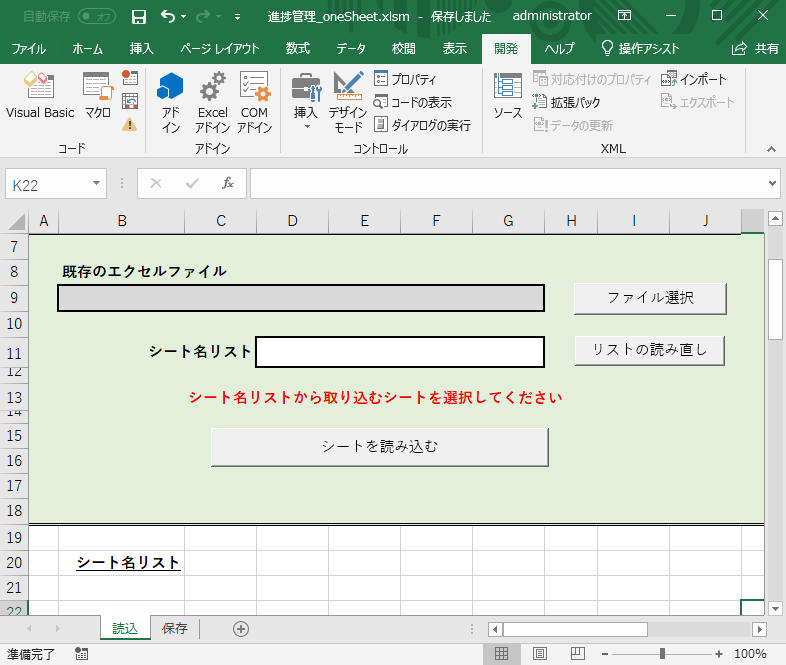
Task: Switch to the View (表示) tab
Action: pyautogui.click(x=455, y=49)
